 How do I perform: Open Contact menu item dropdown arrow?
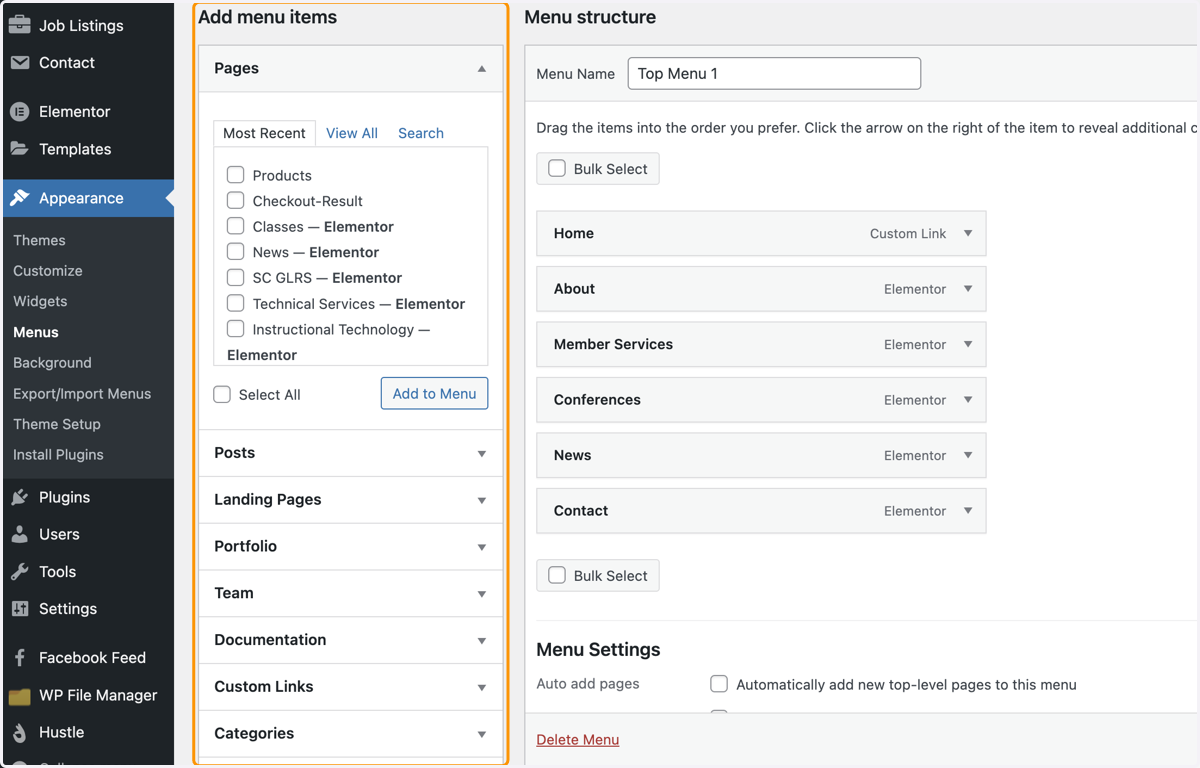point(968,511)
